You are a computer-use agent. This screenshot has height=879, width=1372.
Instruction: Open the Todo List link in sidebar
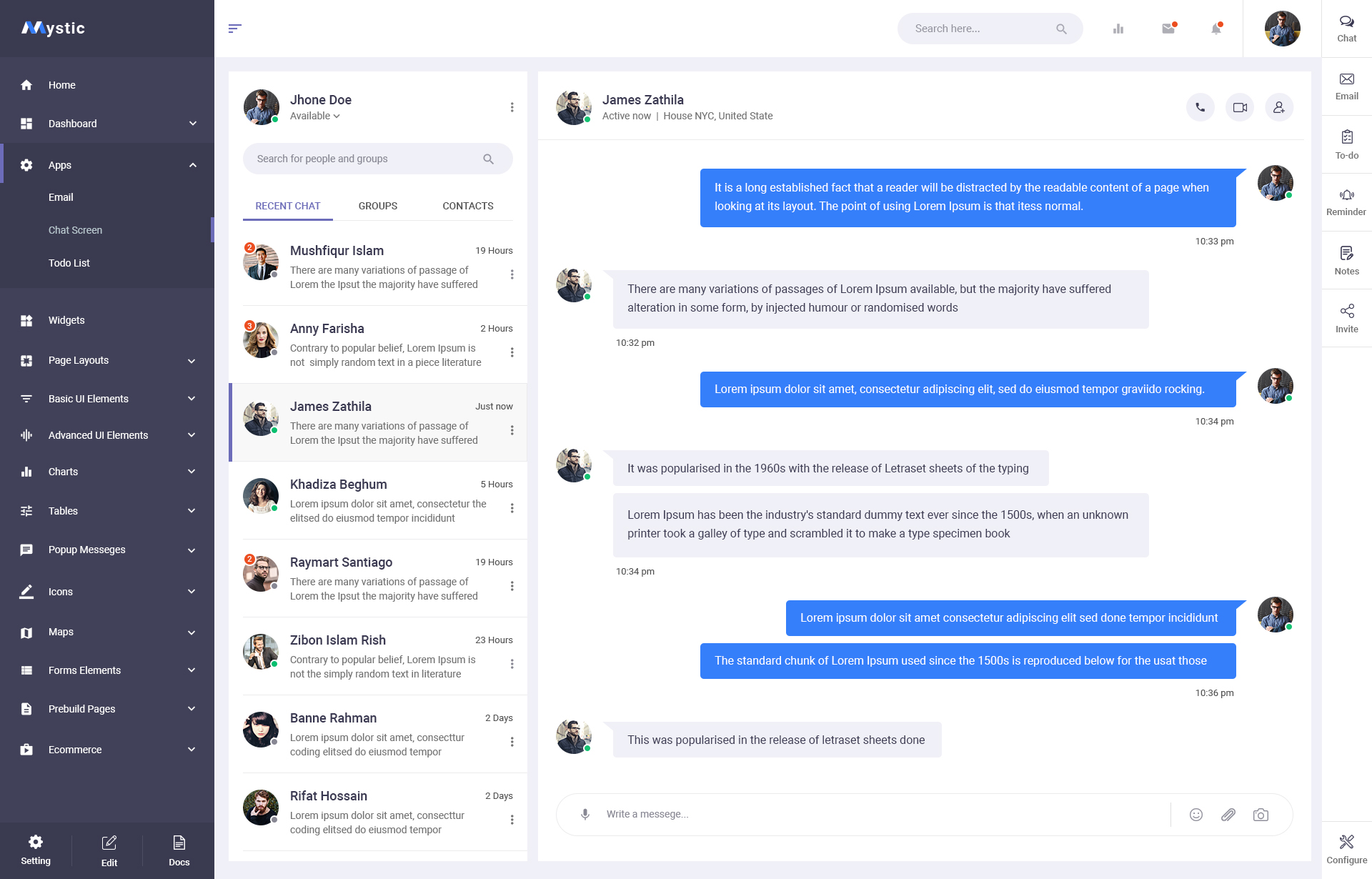pyautogui.click(x=69, y=263)
